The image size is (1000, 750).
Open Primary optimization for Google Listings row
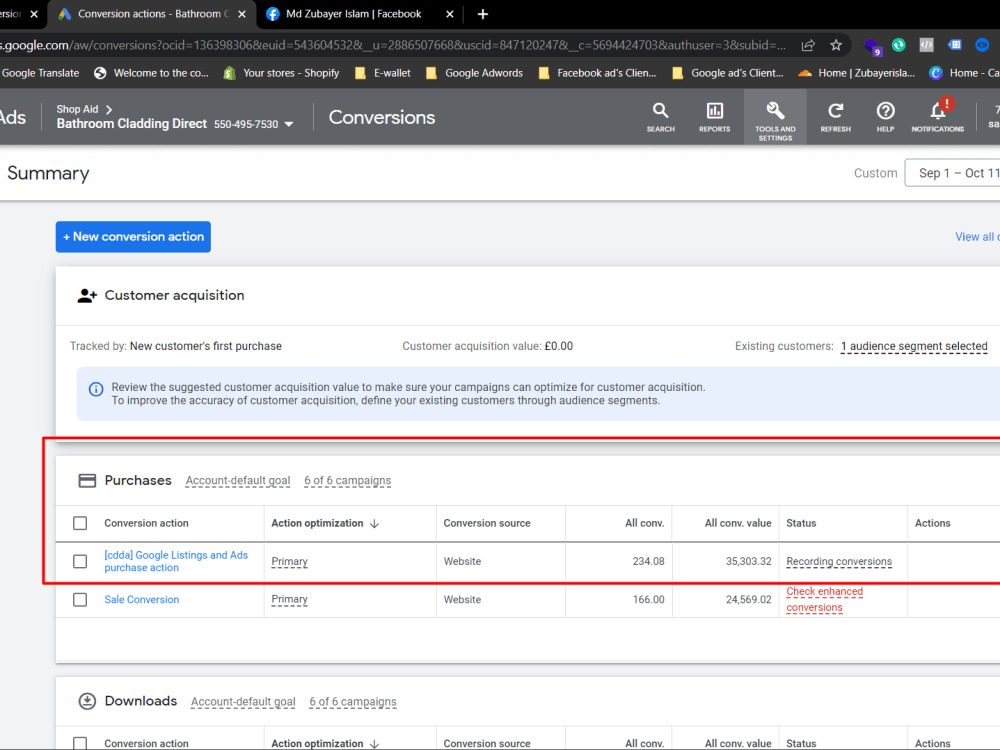pos(289,562)
